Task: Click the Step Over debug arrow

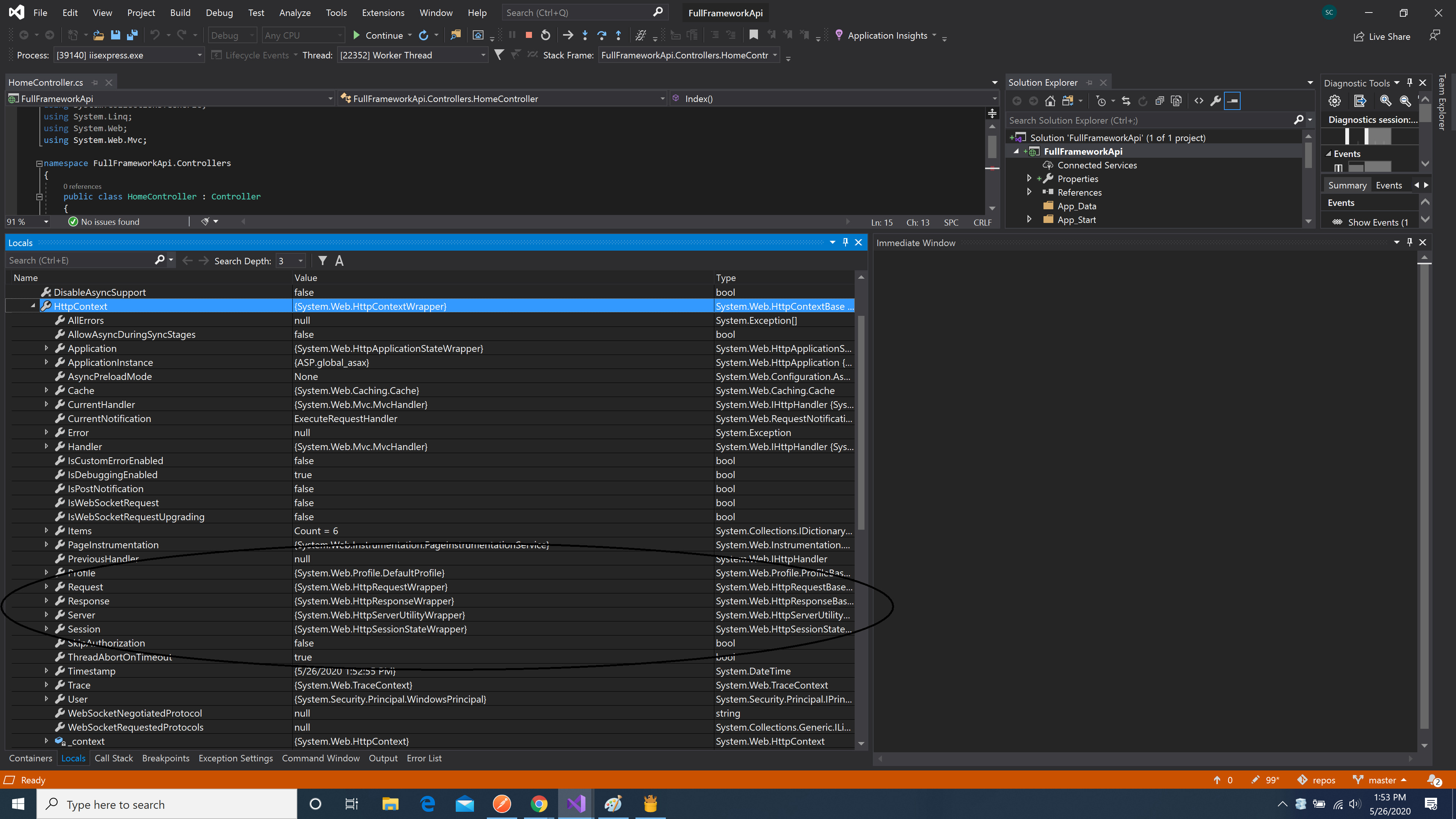Action: (601, 35)
